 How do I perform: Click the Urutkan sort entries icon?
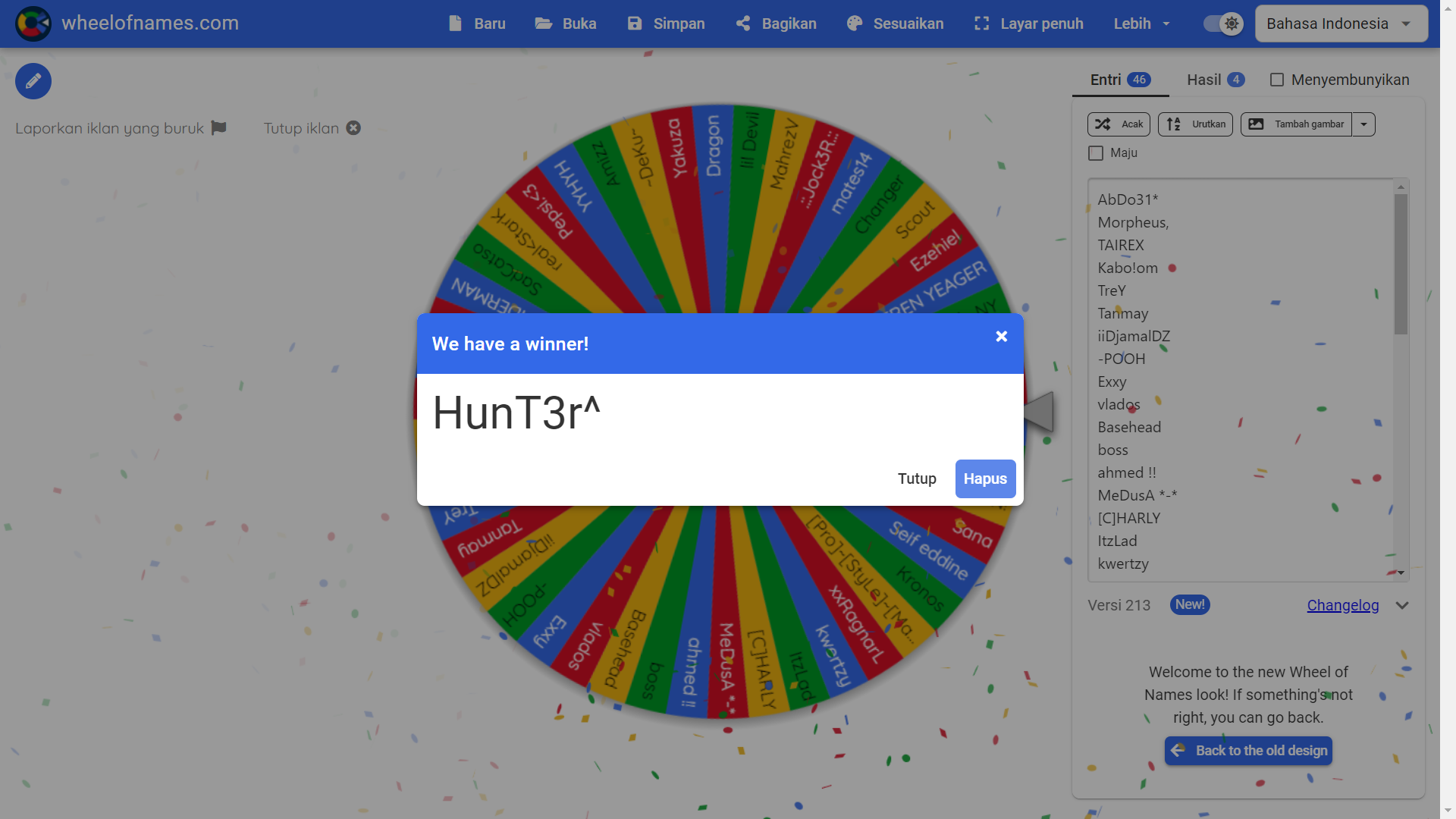pyautogui.click(x=1174, y=124)
